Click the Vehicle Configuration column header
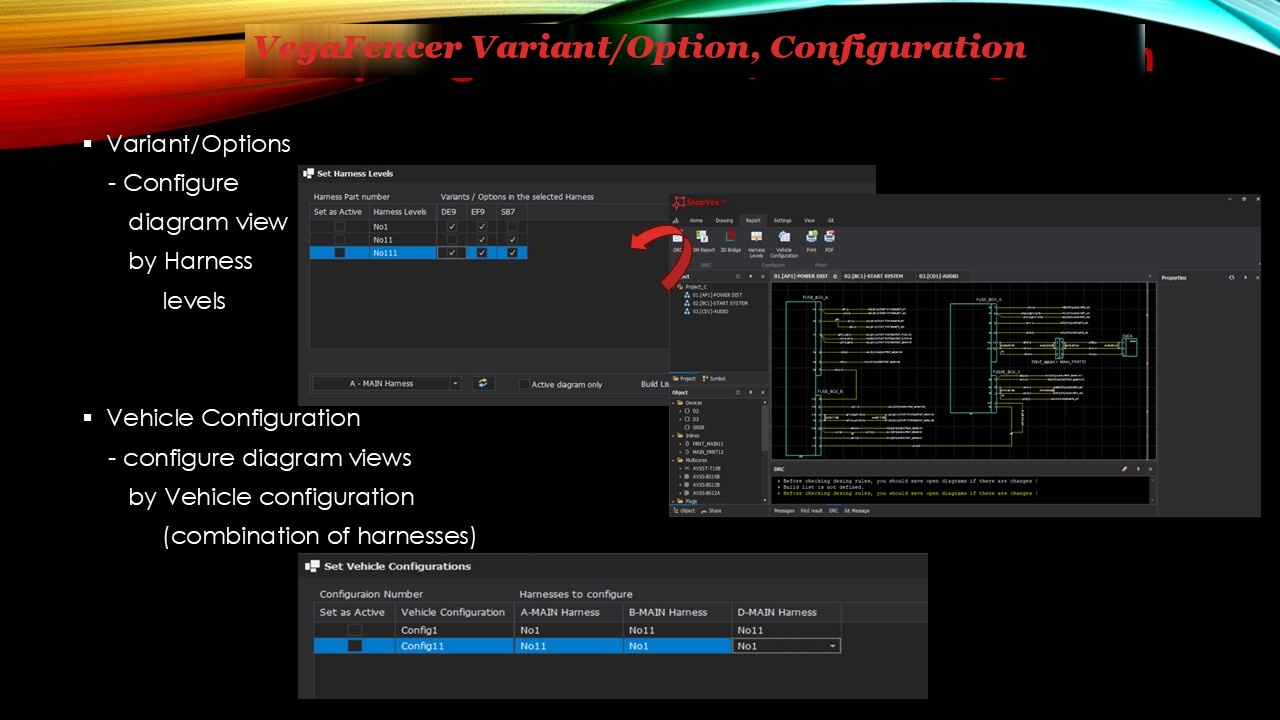Viewport: 1280px width, 720px height. point(453,612)
